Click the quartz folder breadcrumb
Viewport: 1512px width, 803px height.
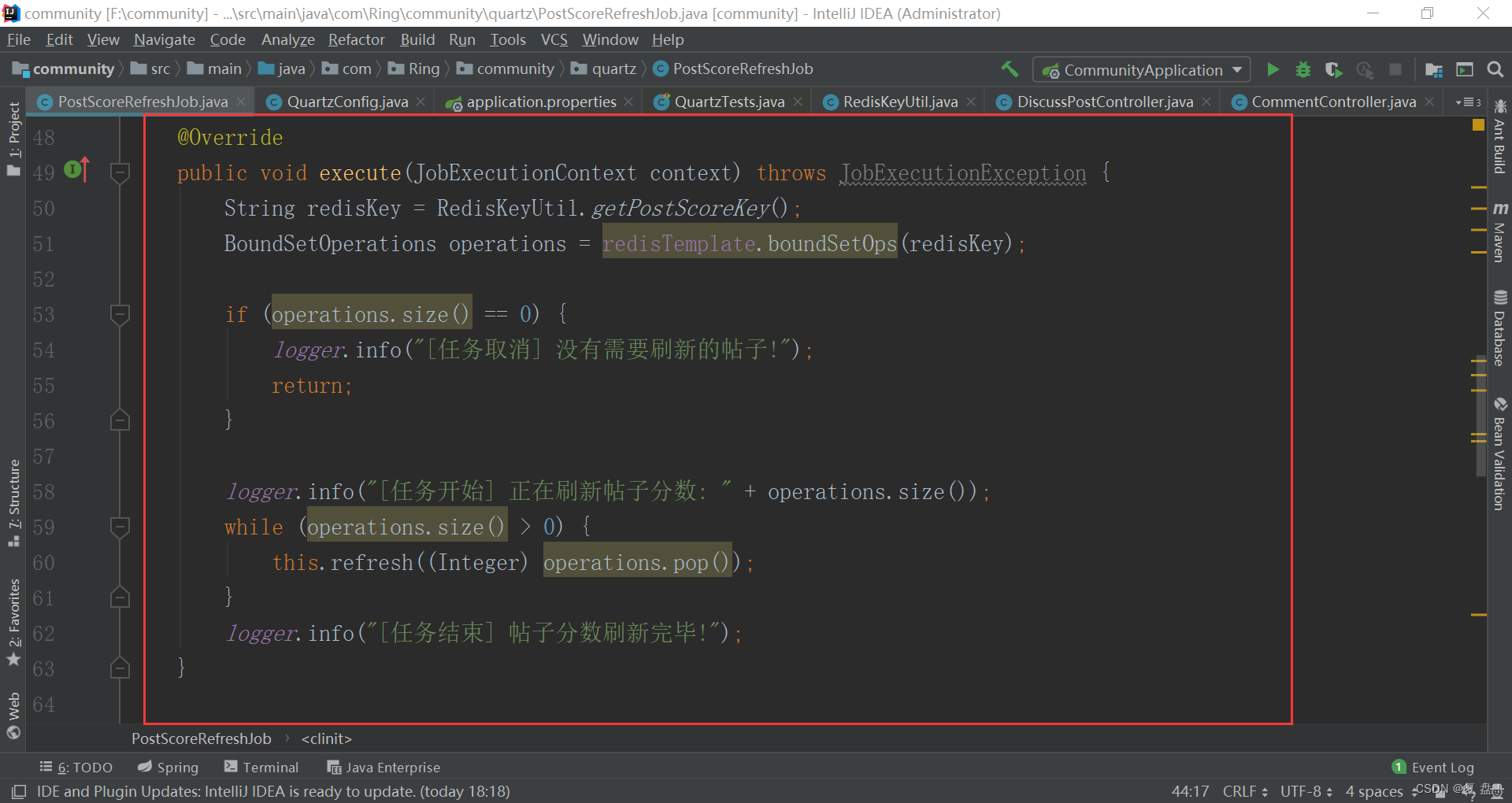click(604, 69)
